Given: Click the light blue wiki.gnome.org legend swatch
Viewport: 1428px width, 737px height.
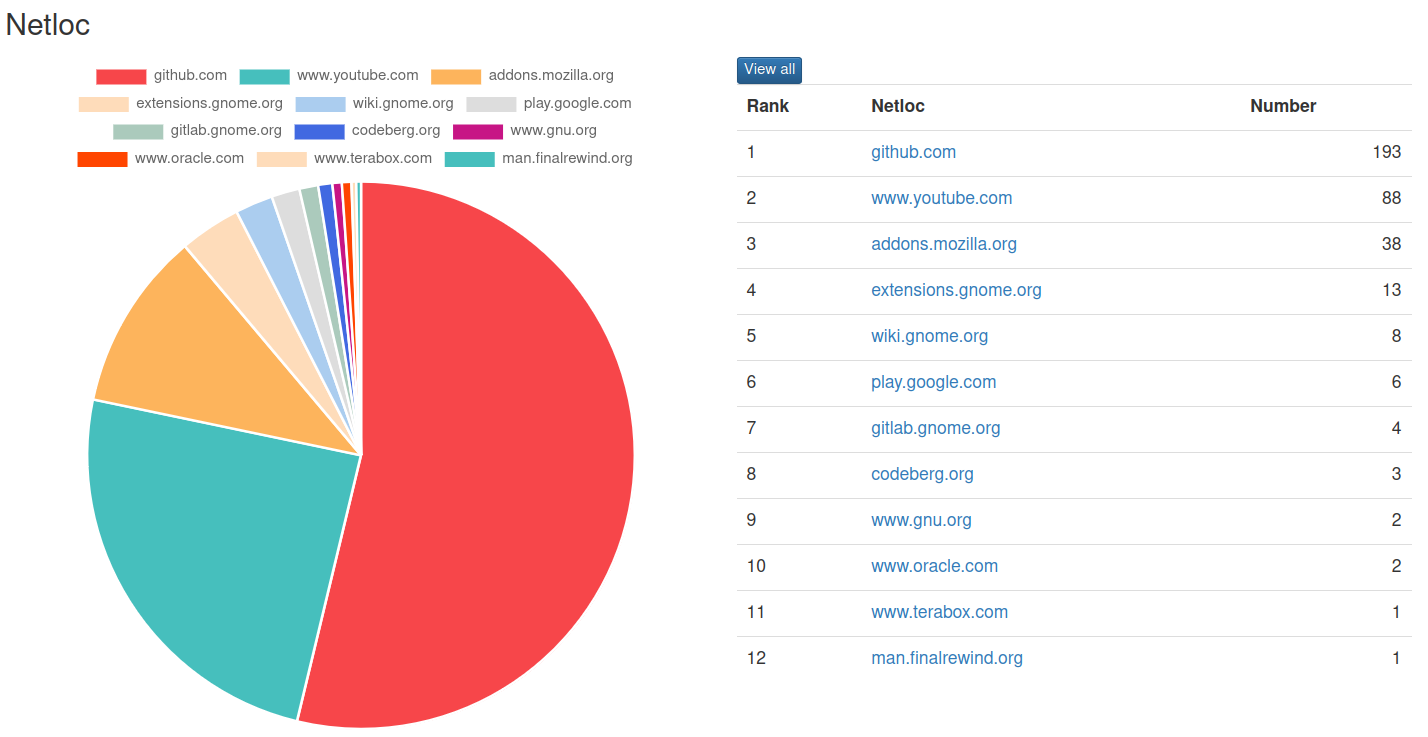Looking at the screenshot, I should tap(320, 104).
